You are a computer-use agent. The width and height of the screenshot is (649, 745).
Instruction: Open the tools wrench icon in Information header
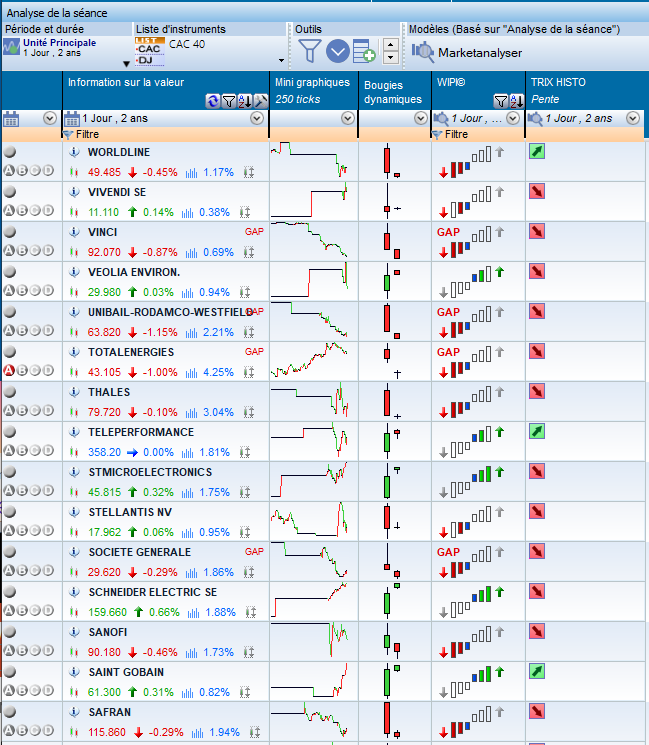pyautogui.click(x=261, y=101)
